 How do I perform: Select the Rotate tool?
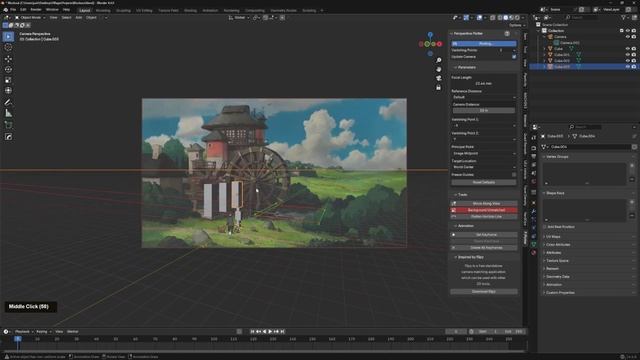tap(8, 69)
